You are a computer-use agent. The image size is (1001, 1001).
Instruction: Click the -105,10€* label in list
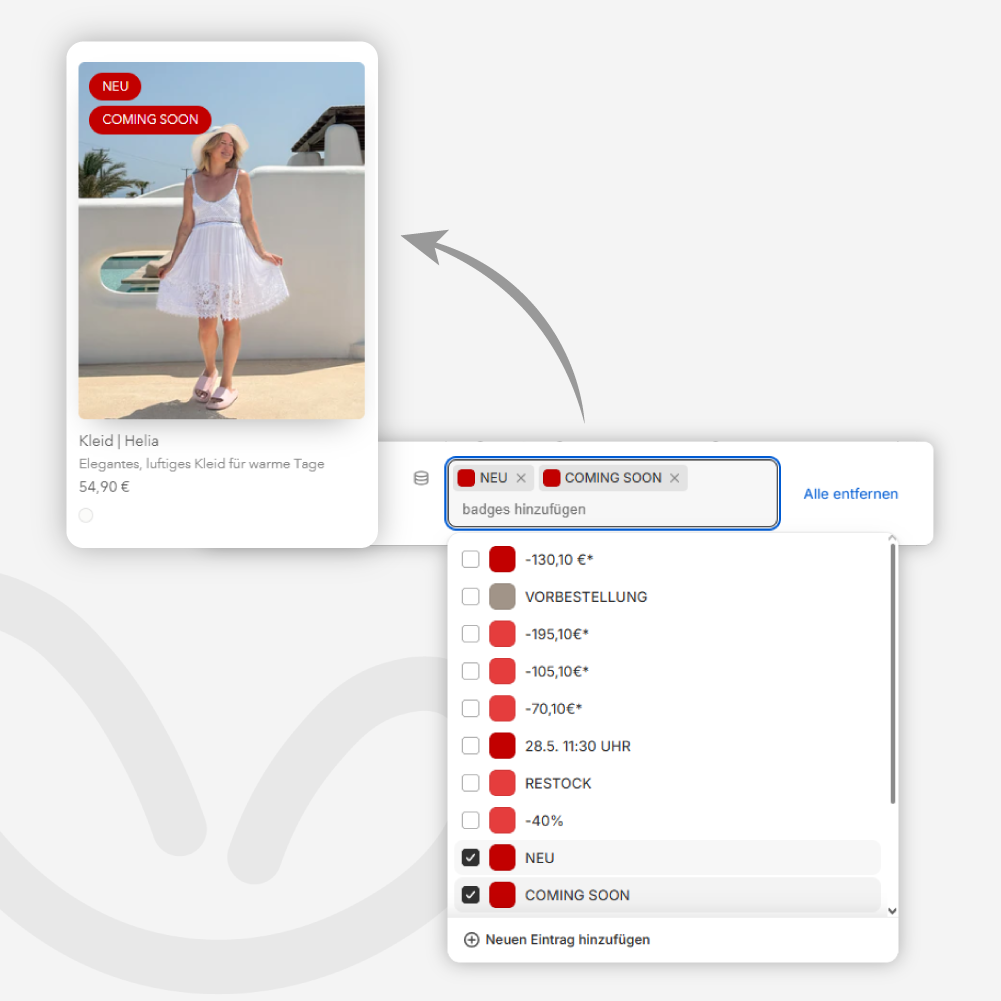557,672
